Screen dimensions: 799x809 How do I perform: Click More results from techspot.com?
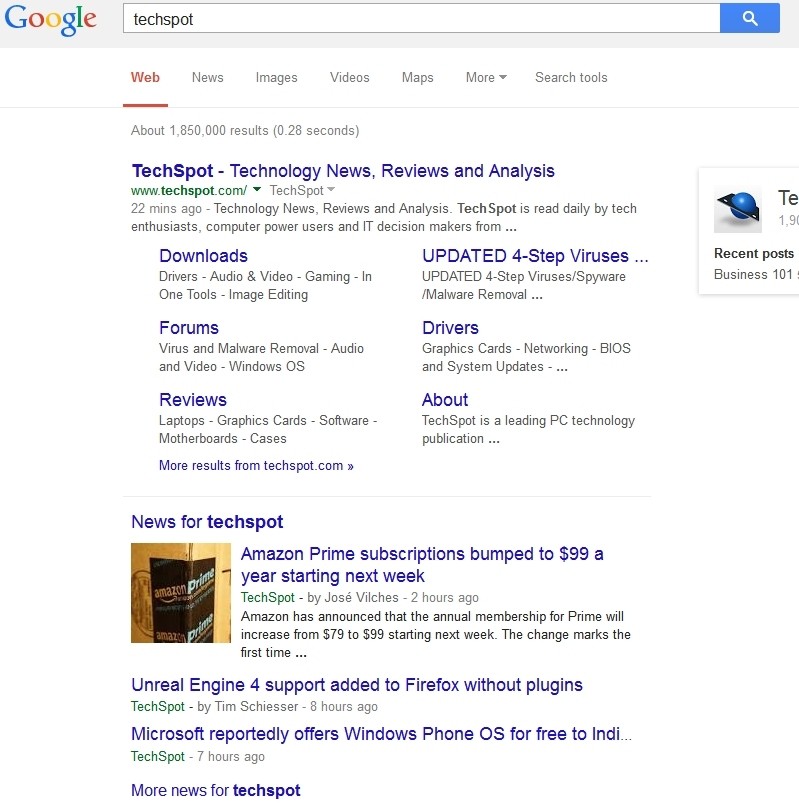256,466
